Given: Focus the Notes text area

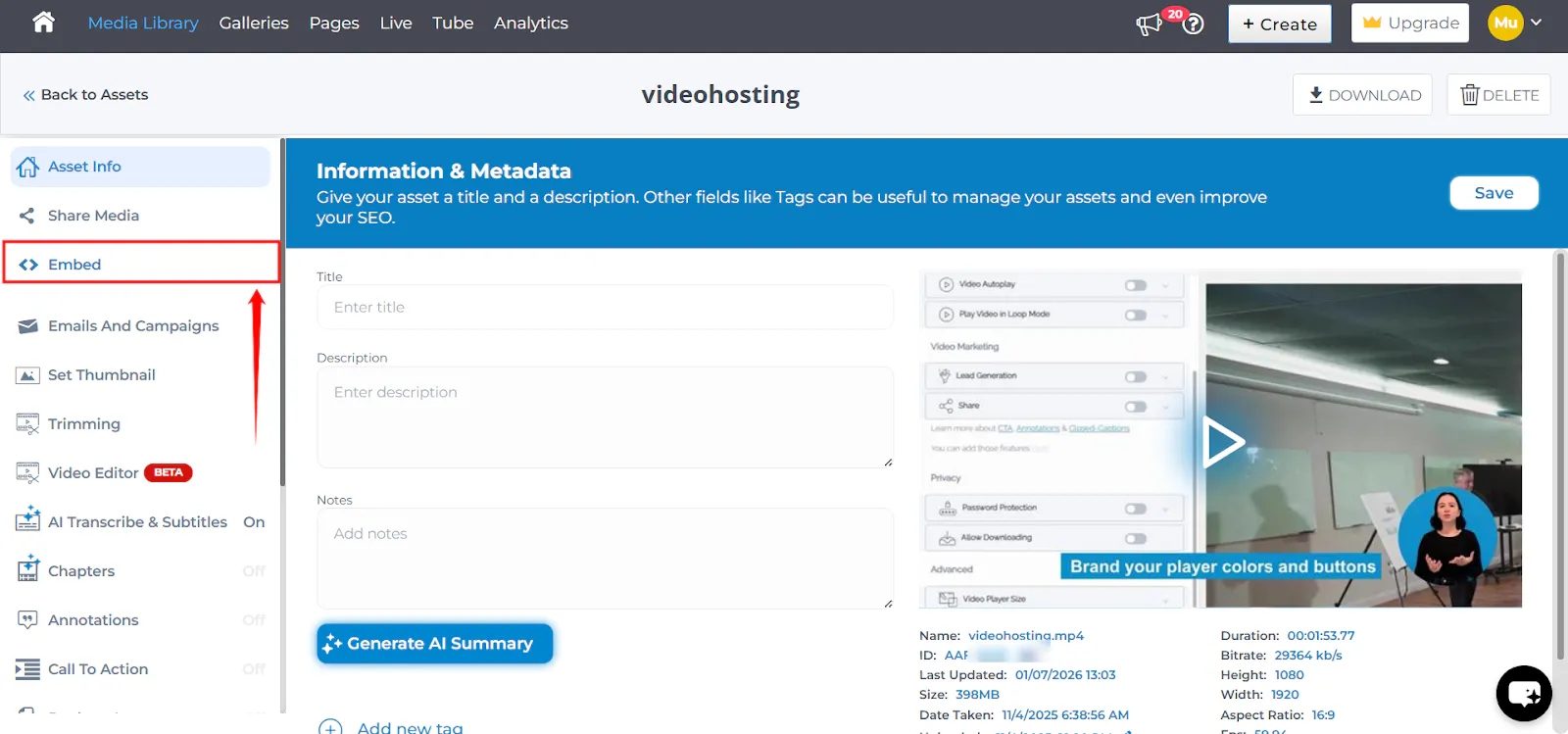Looking at the screenshot, I should (605, 559).
